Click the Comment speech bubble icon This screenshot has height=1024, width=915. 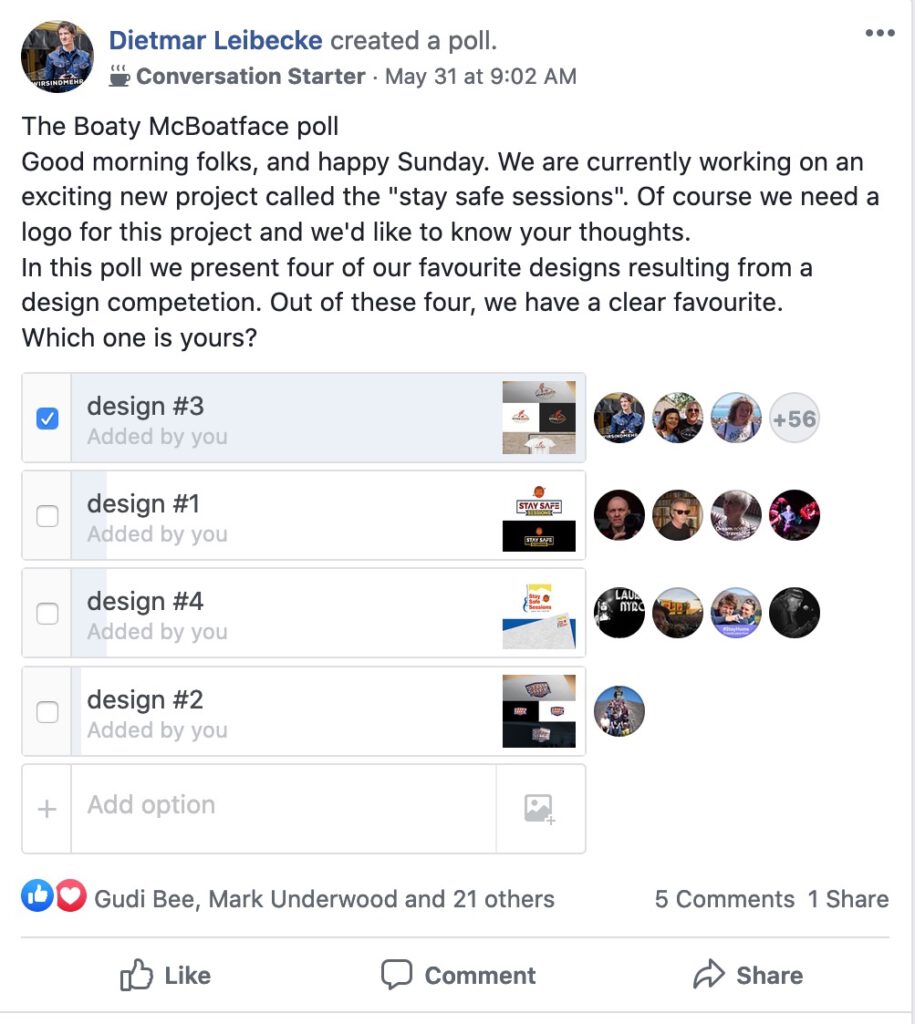coord(396,974)
